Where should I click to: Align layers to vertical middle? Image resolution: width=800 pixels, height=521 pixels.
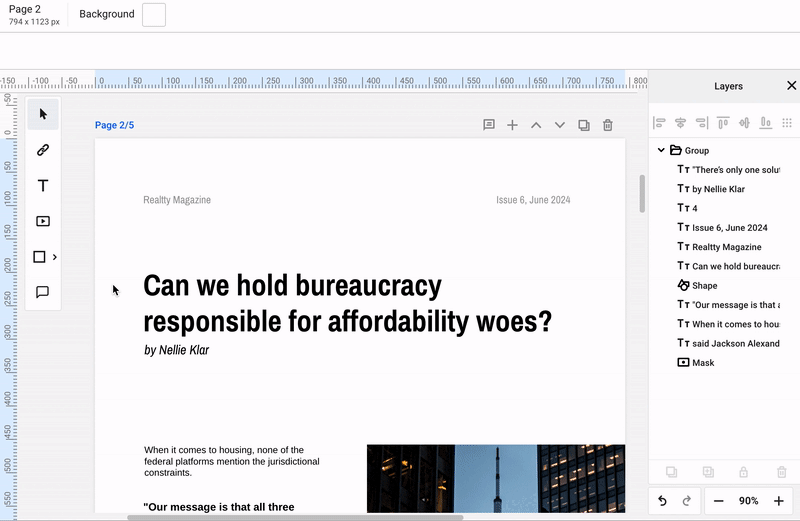(x=744, y=122)
